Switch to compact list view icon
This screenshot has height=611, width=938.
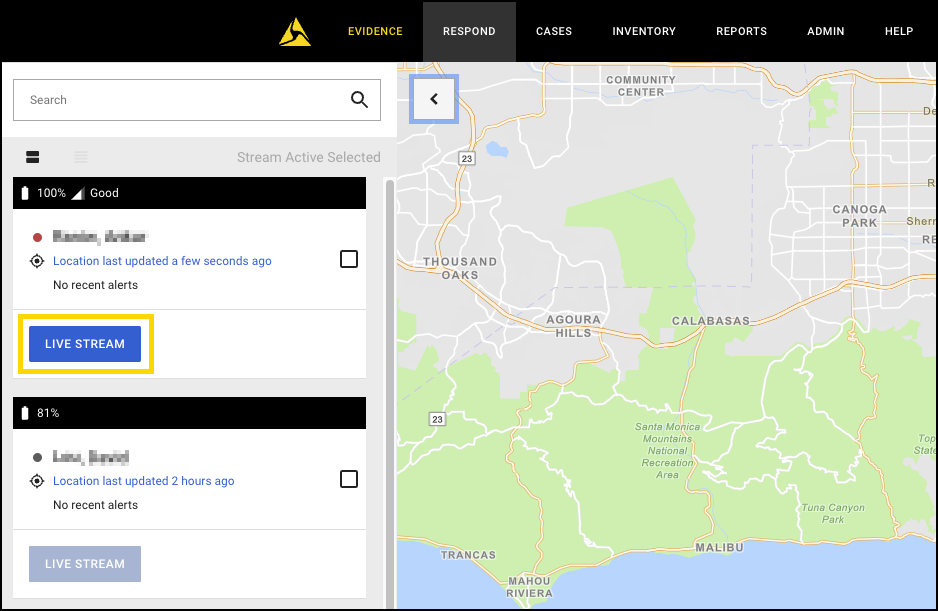pyautogui.click(x=81, y=157)
